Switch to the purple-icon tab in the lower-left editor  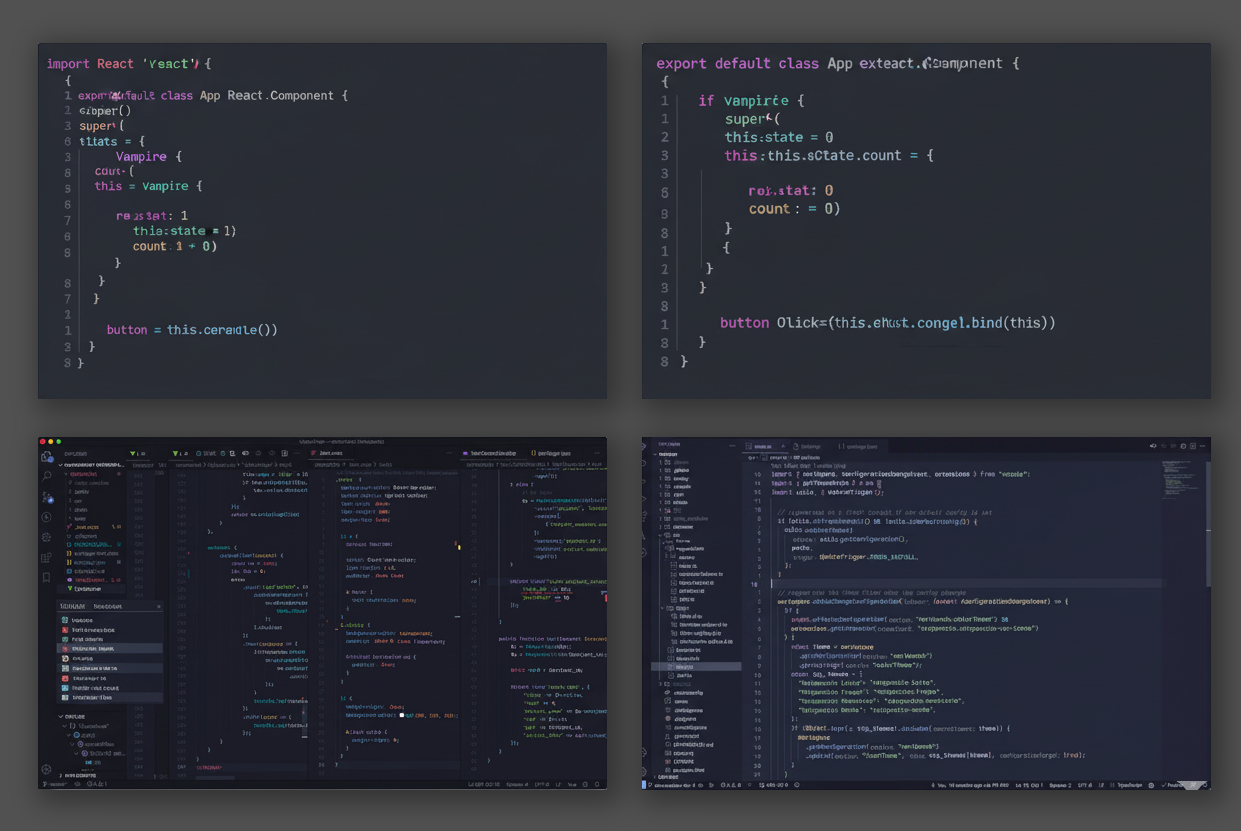pyautogui.click(x=491, y=453)
